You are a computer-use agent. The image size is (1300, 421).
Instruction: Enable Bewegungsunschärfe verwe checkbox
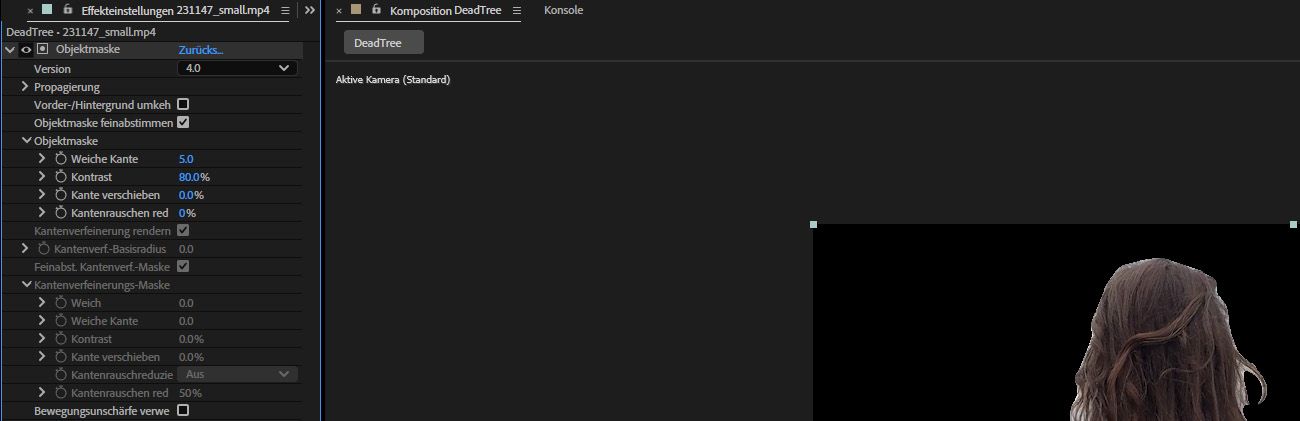(183, 410)
